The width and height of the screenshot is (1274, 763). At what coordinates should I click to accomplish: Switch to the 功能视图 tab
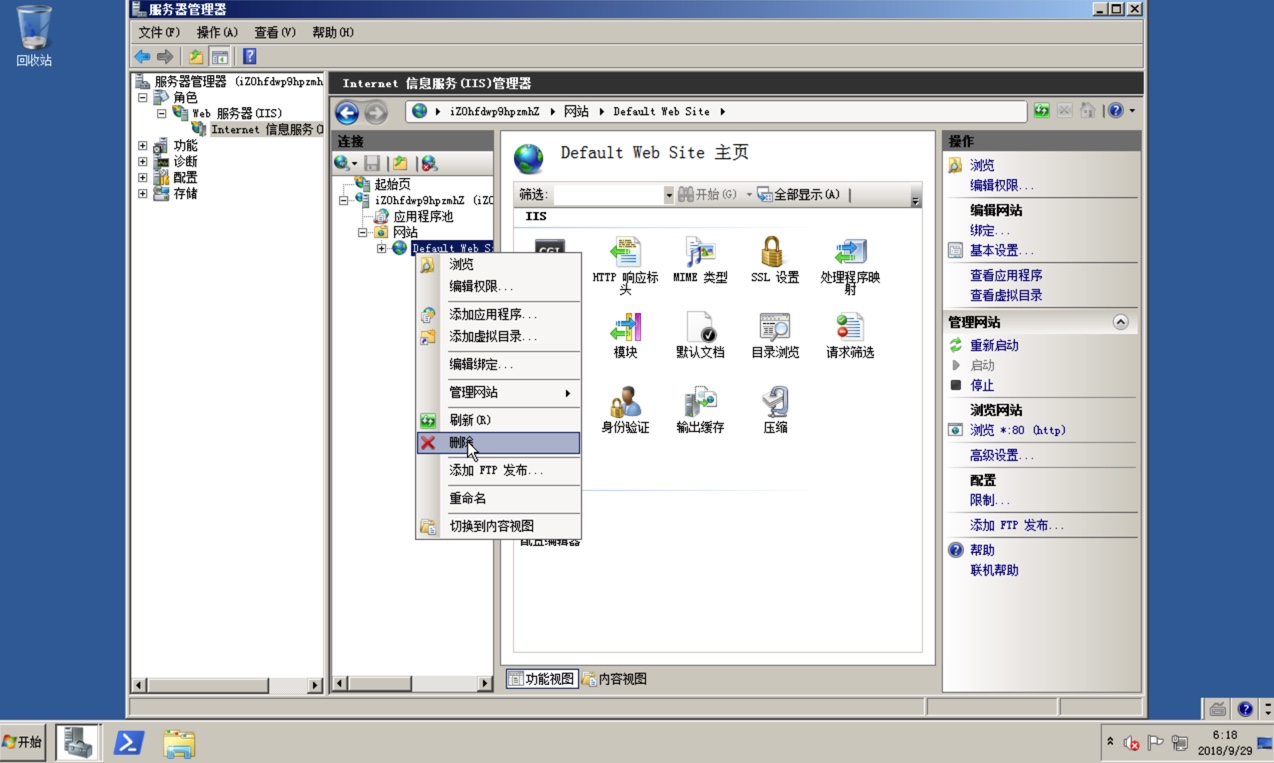542,679
